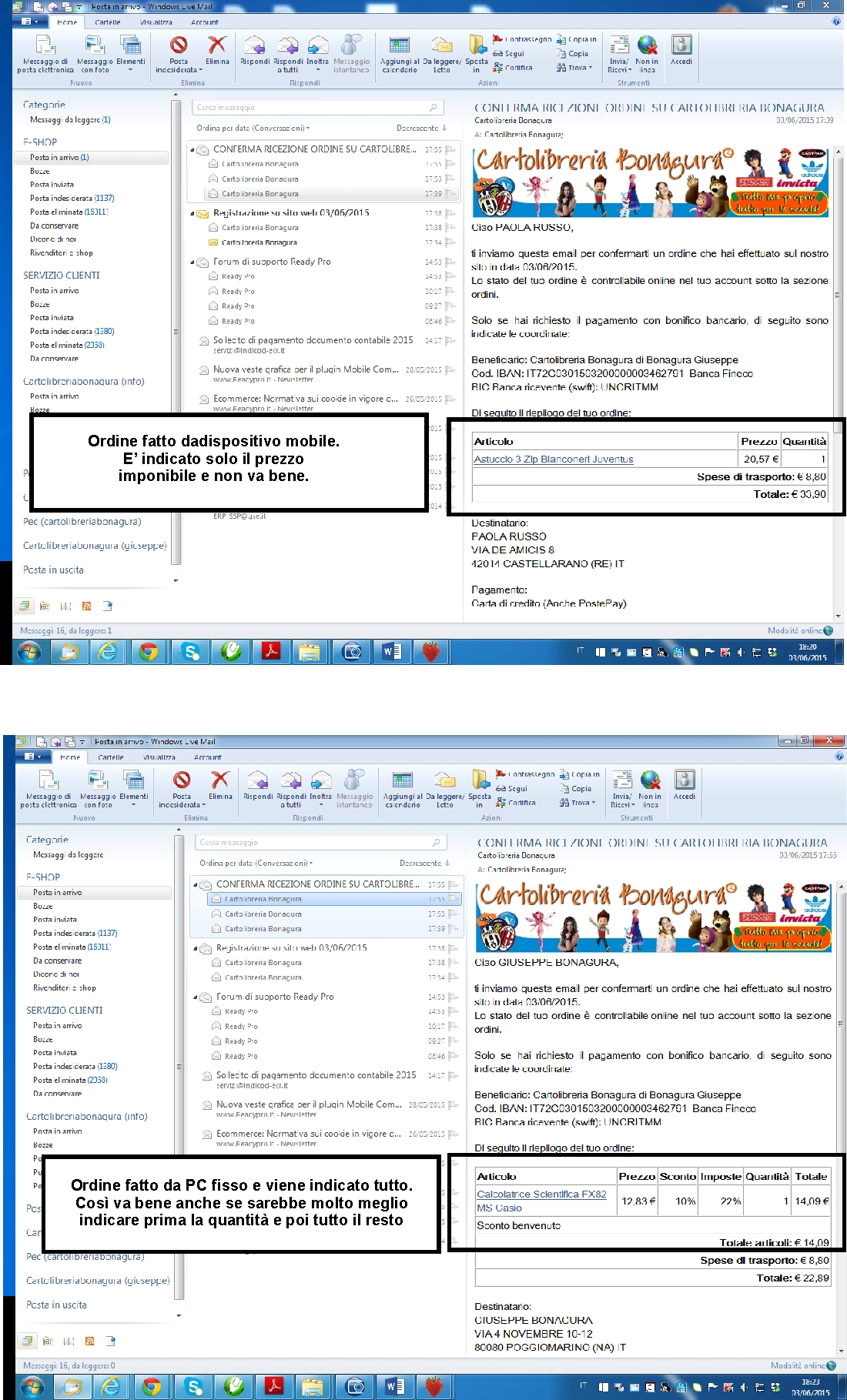Image resolution: width=847 pixels, height=1400 pixels.
Task: Collapse 'Registrazione su sito web' conversation in upper window
Action: (x=192, y=214)
